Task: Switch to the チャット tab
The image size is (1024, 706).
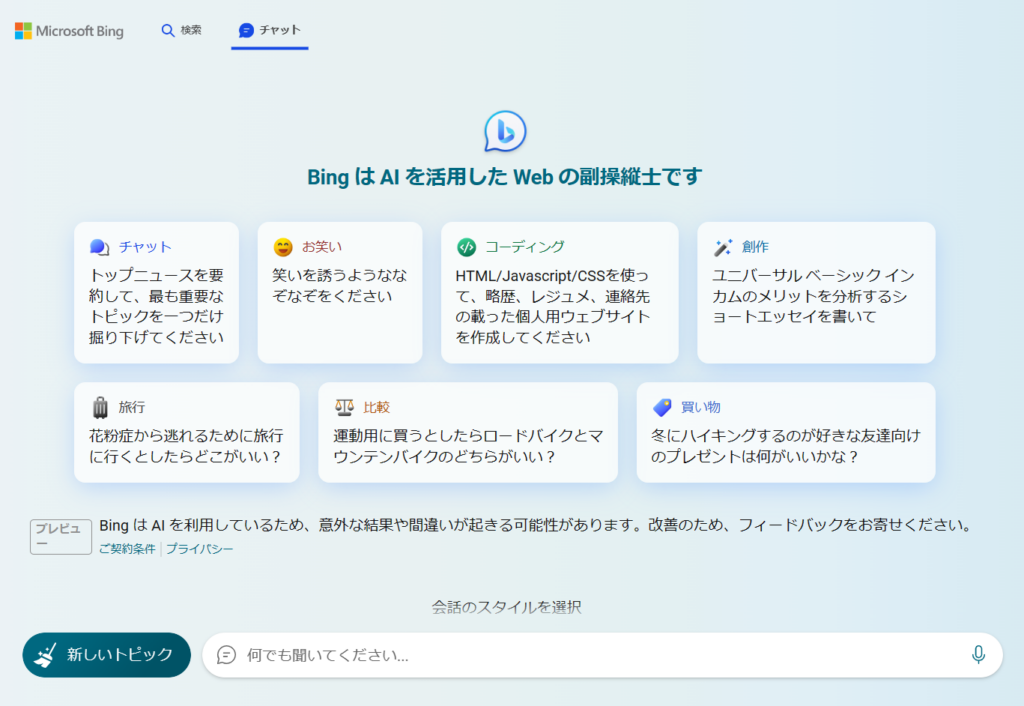Action: [270, 30]
